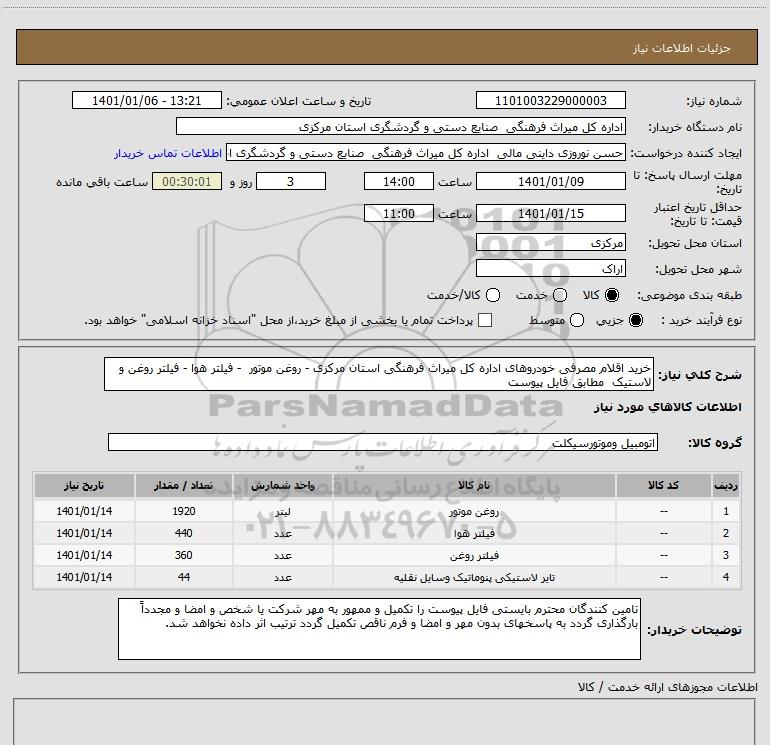Toggle the اسناد خزانه اسلامی payment checkbox
The image size is (770, 745).
point(485,320)
